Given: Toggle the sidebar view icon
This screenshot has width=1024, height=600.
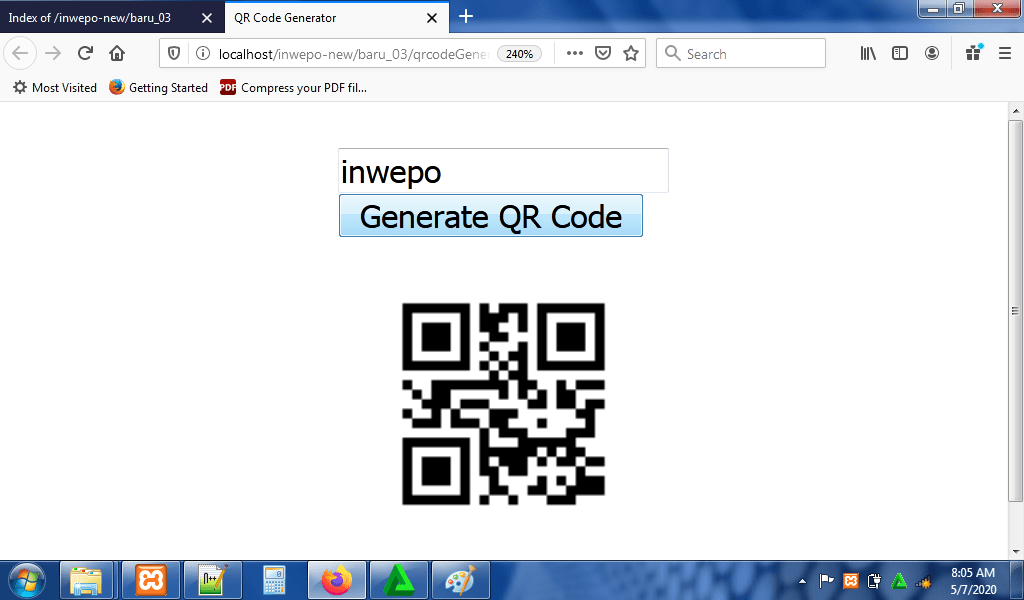Looking at the screenshot, I should pos(900,54).
